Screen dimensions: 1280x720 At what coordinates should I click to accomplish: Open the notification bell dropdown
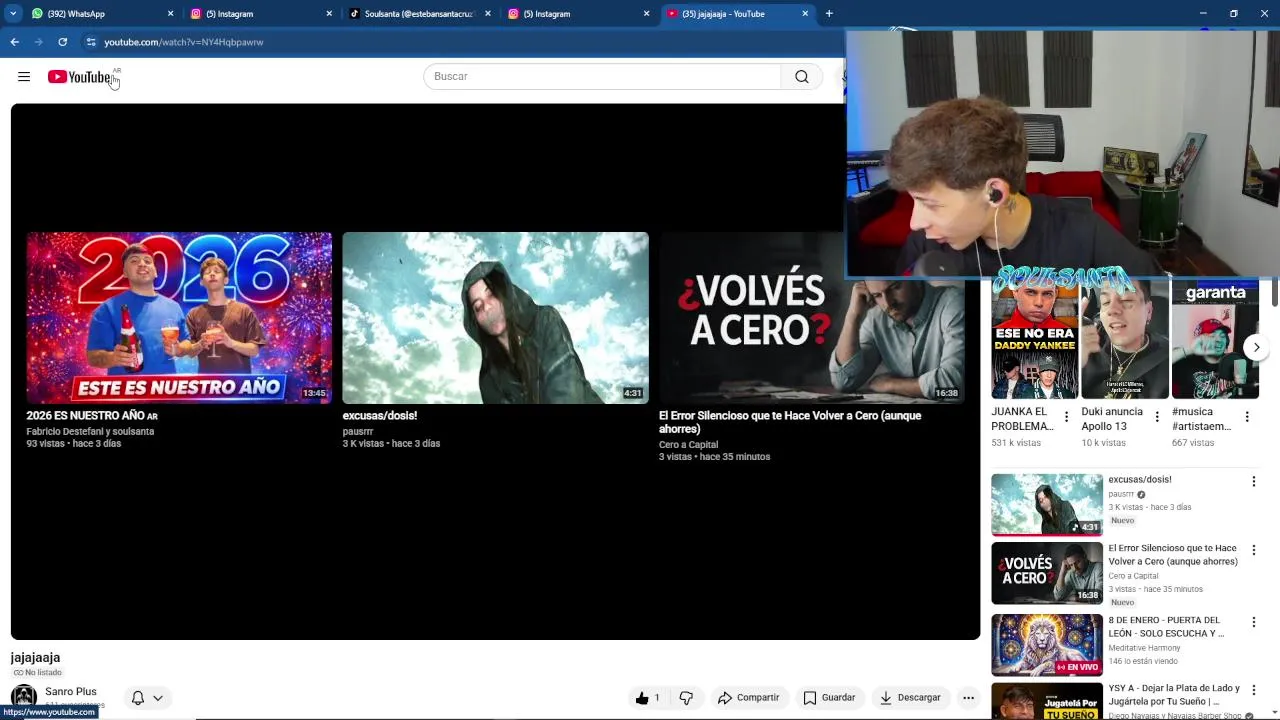[x=147, y=698]
